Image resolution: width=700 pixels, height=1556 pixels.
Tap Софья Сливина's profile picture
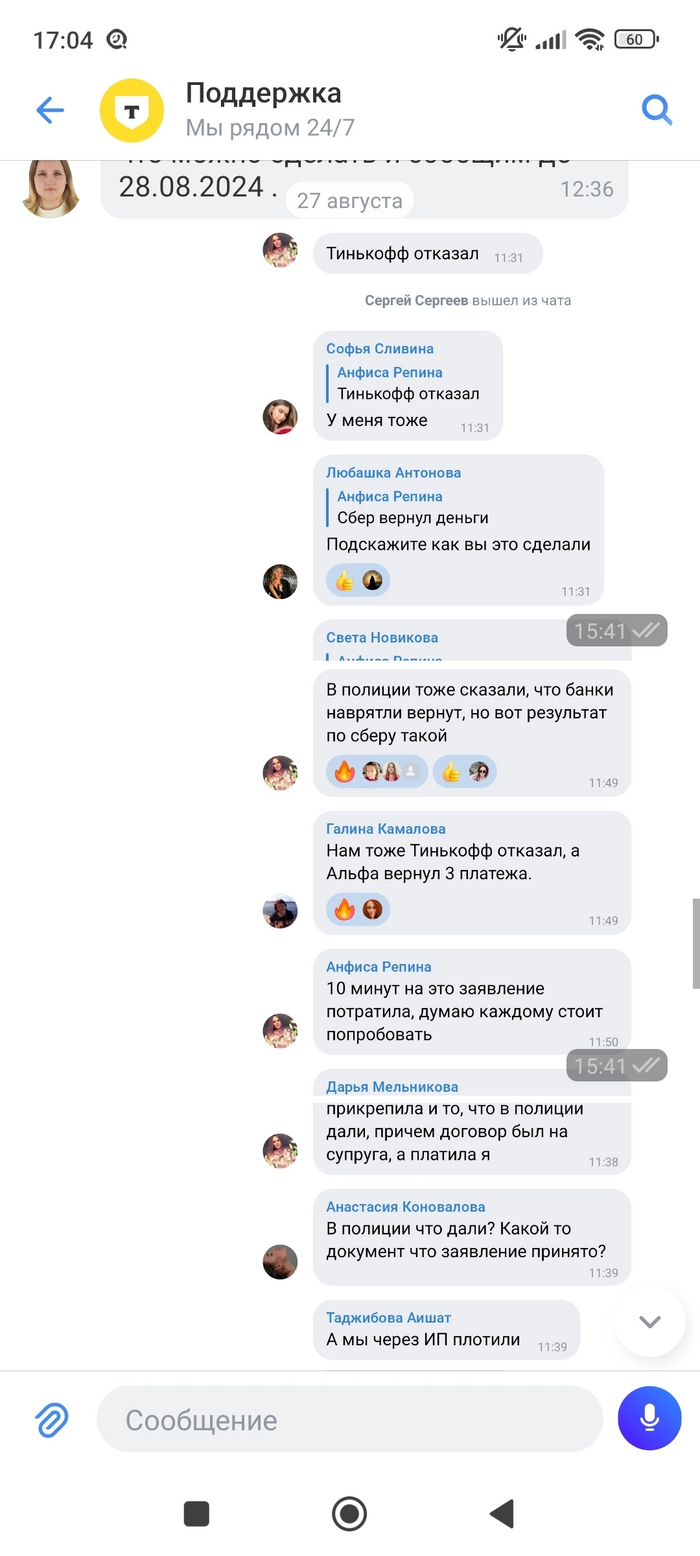pos(280,416)
